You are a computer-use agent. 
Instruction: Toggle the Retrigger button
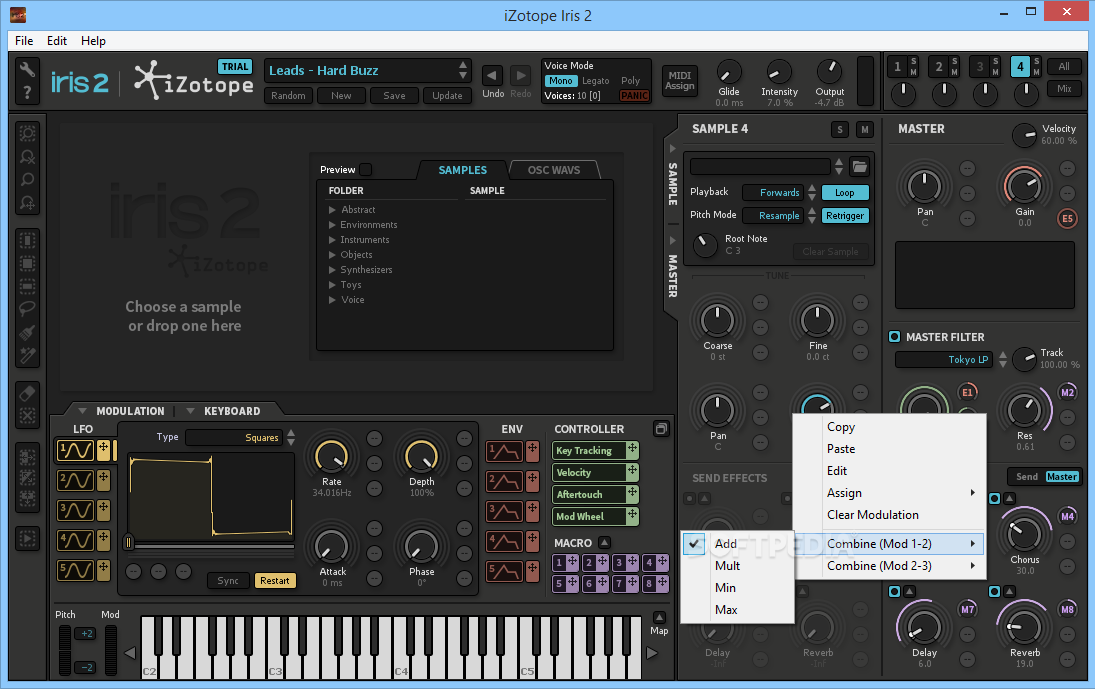845,216
